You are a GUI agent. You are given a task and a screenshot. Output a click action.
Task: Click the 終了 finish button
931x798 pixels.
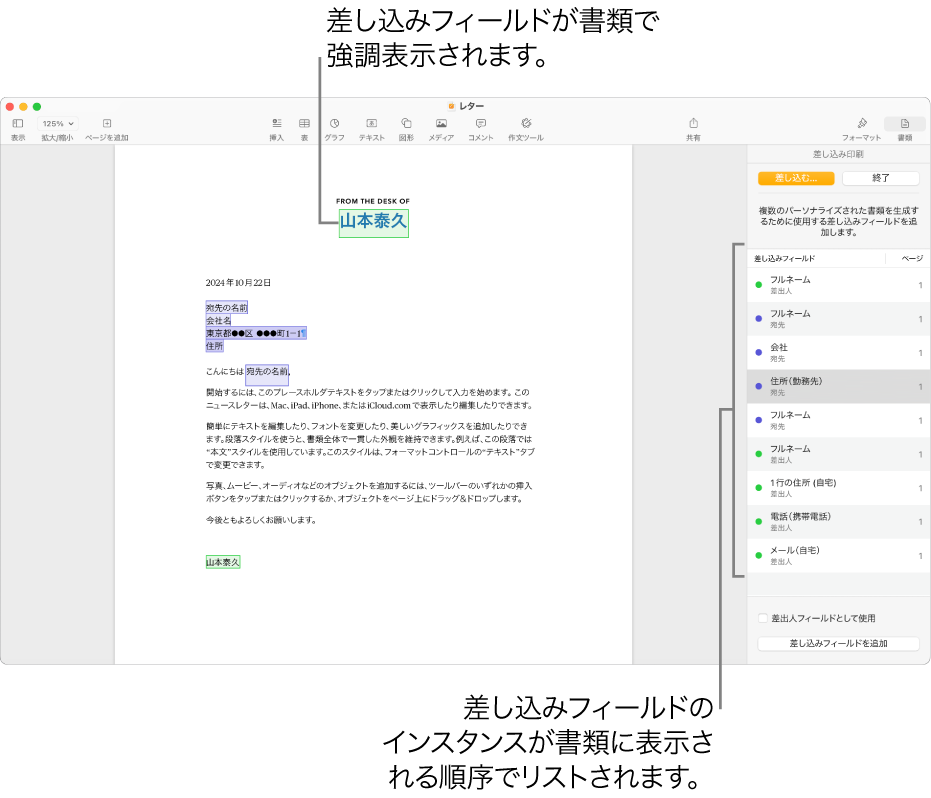click(881, 178)
